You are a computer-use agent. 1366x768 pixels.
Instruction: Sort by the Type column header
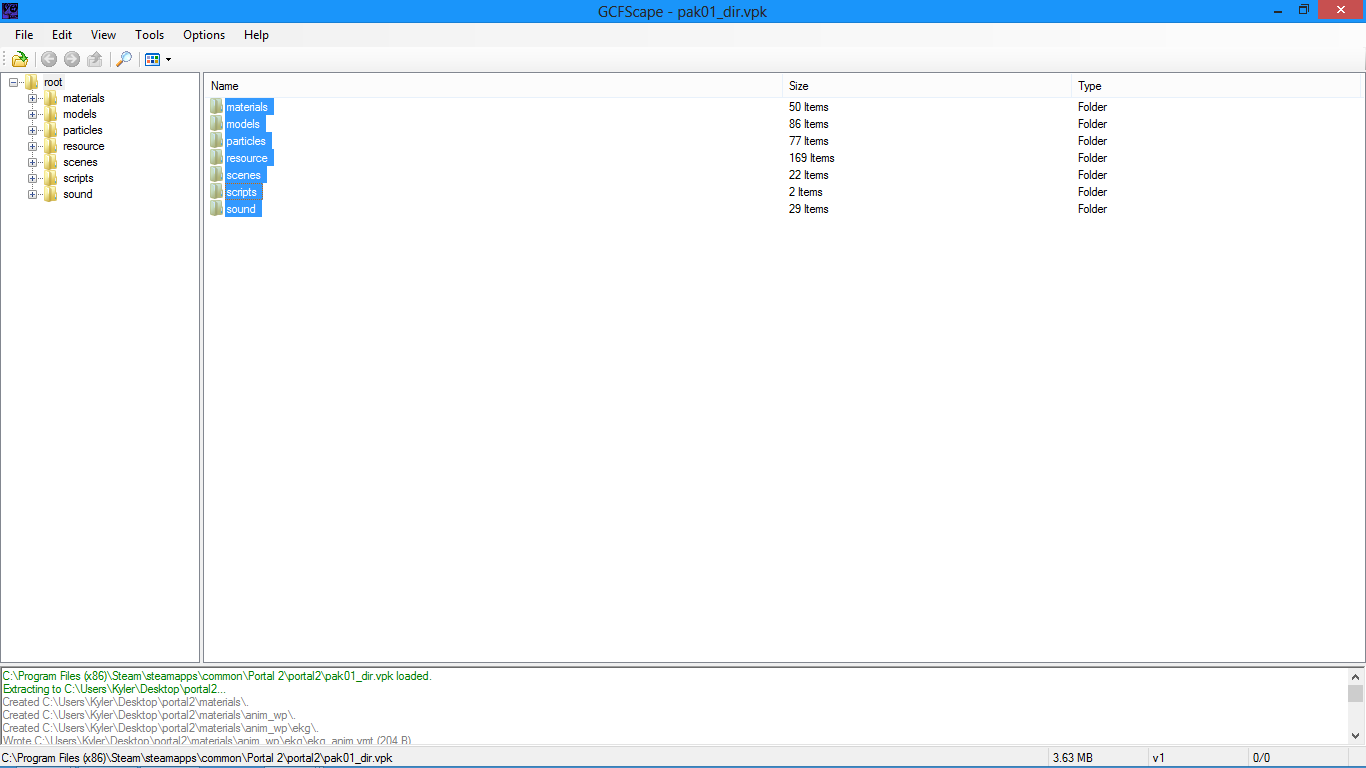pos(1217,86)
